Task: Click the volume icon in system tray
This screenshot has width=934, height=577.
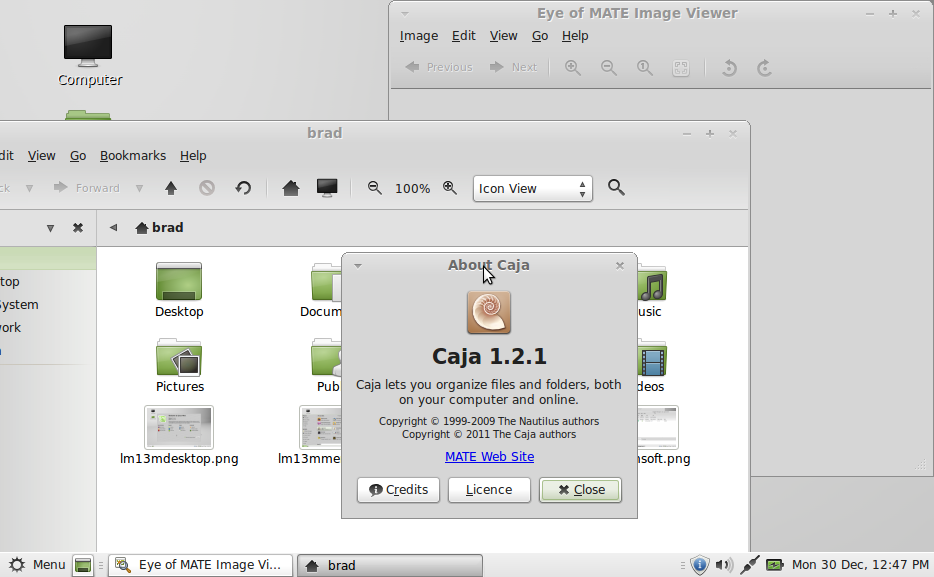Action: 724,564
